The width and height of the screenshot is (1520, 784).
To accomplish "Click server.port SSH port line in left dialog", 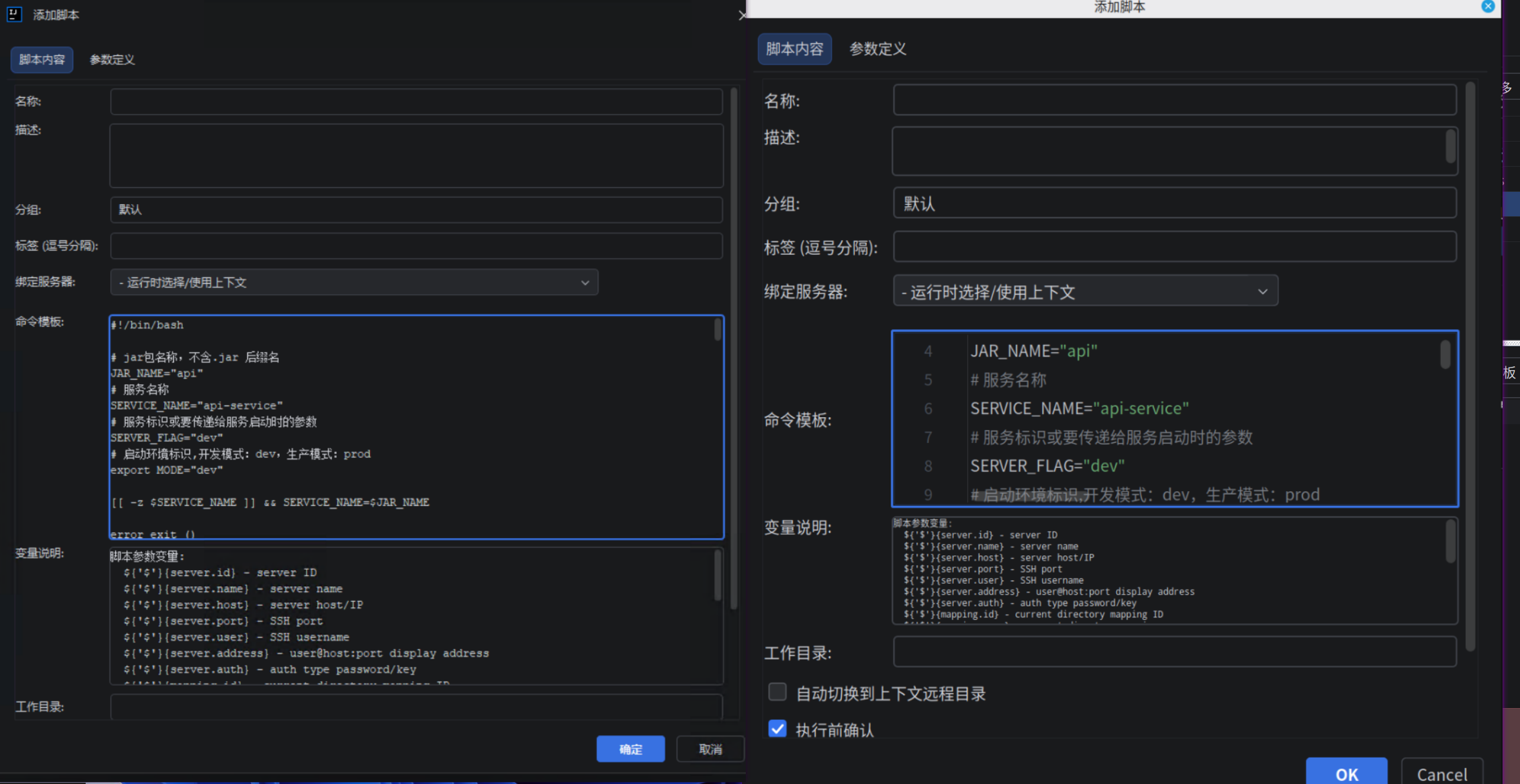I will click(x=223, y=621).
